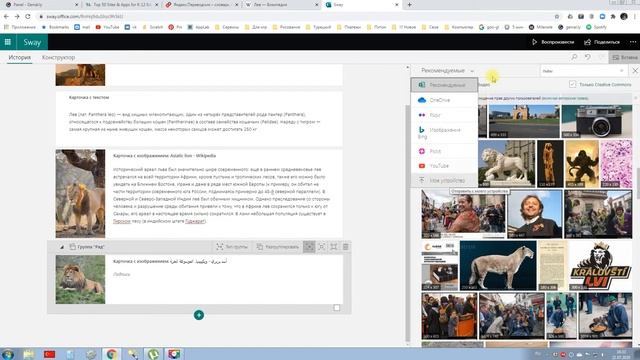Play the Sway with Воспроизвести

(x=553, y=42)
